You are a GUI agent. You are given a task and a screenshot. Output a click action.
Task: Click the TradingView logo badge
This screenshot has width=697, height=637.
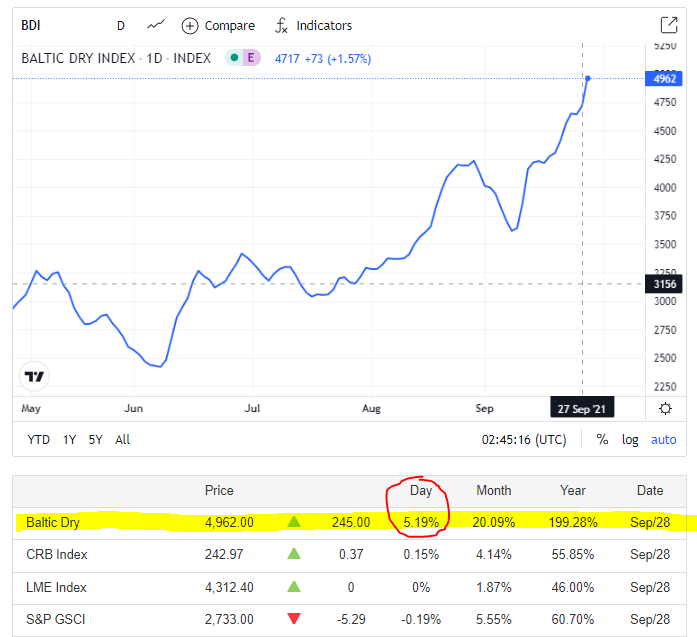34,377
